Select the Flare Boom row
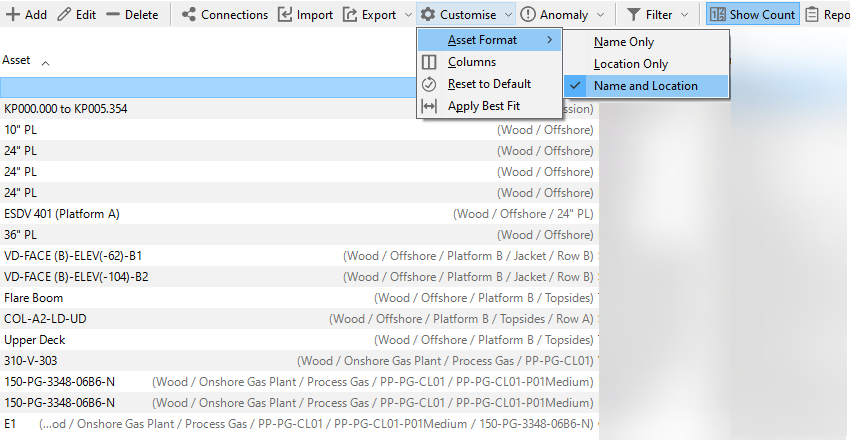This screenshot has width=850, height=443. [x=299, y=298]
